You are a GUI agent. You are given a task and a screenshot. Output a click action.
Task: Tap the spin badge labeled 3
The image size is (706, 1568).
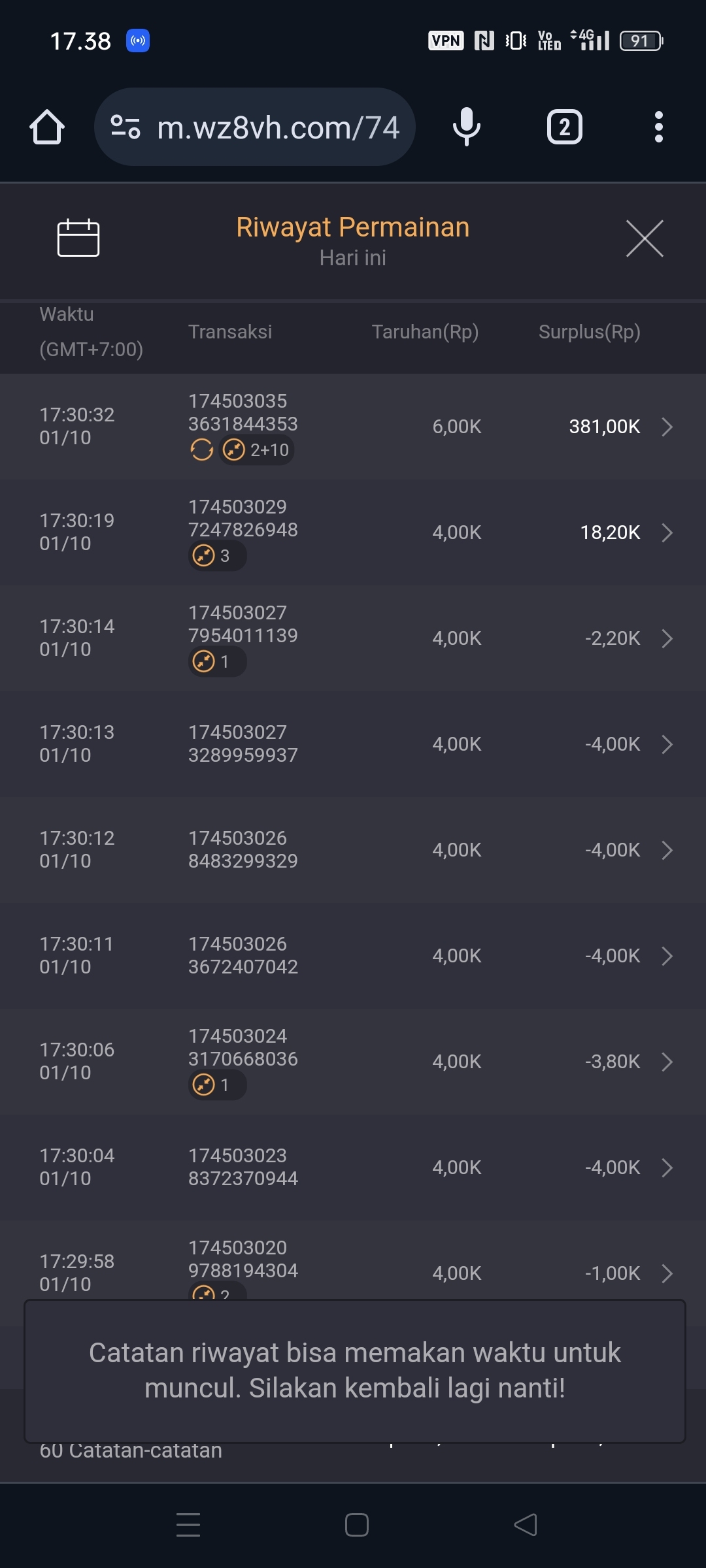(217, 556)
